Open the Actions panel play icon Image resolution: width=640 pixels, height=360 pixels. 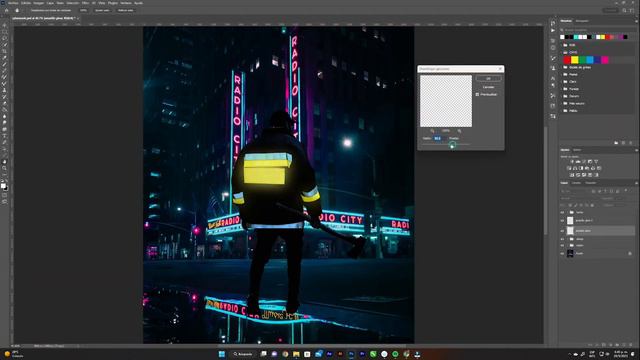click(553, 30)
